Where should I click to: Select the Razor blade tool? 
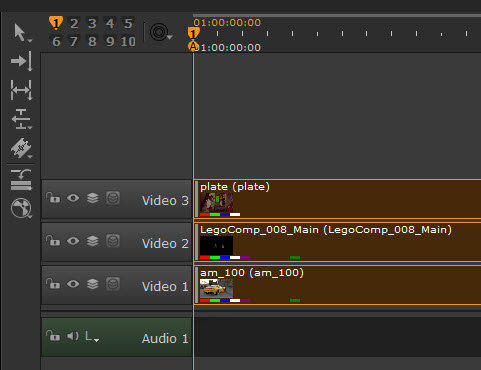coord(21,148)
